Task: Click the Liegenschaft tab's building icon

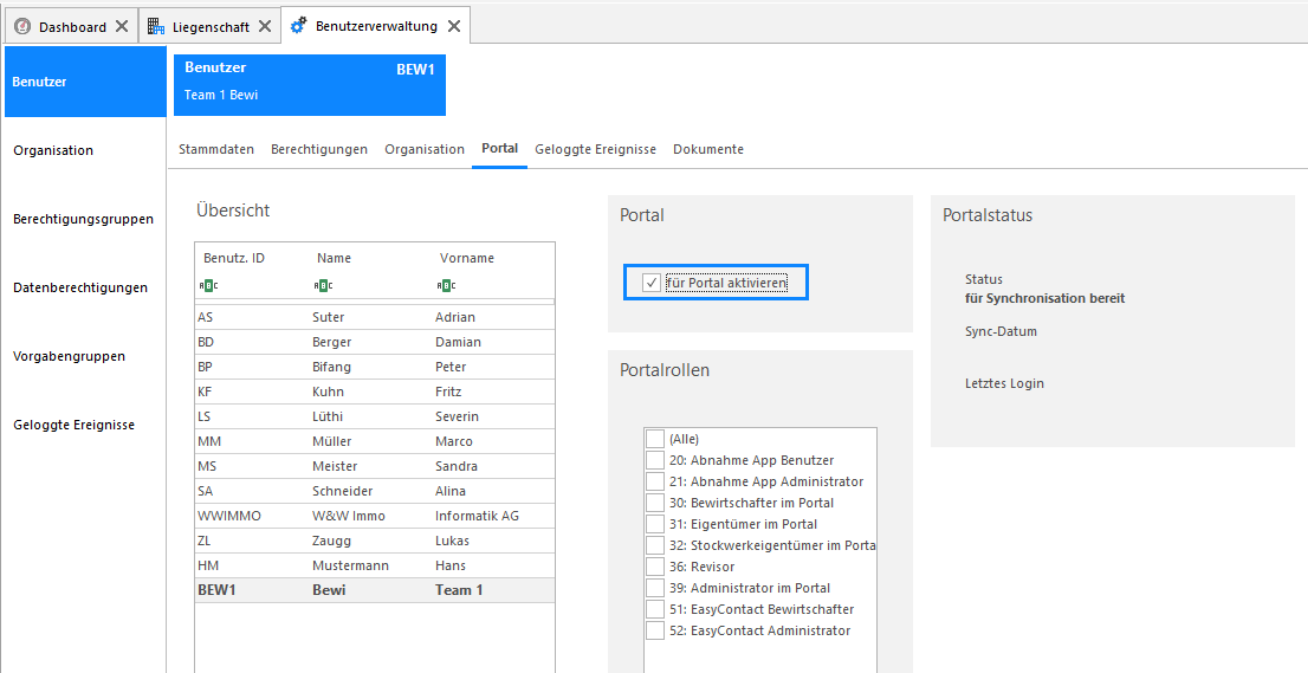Action: point(156,27)
